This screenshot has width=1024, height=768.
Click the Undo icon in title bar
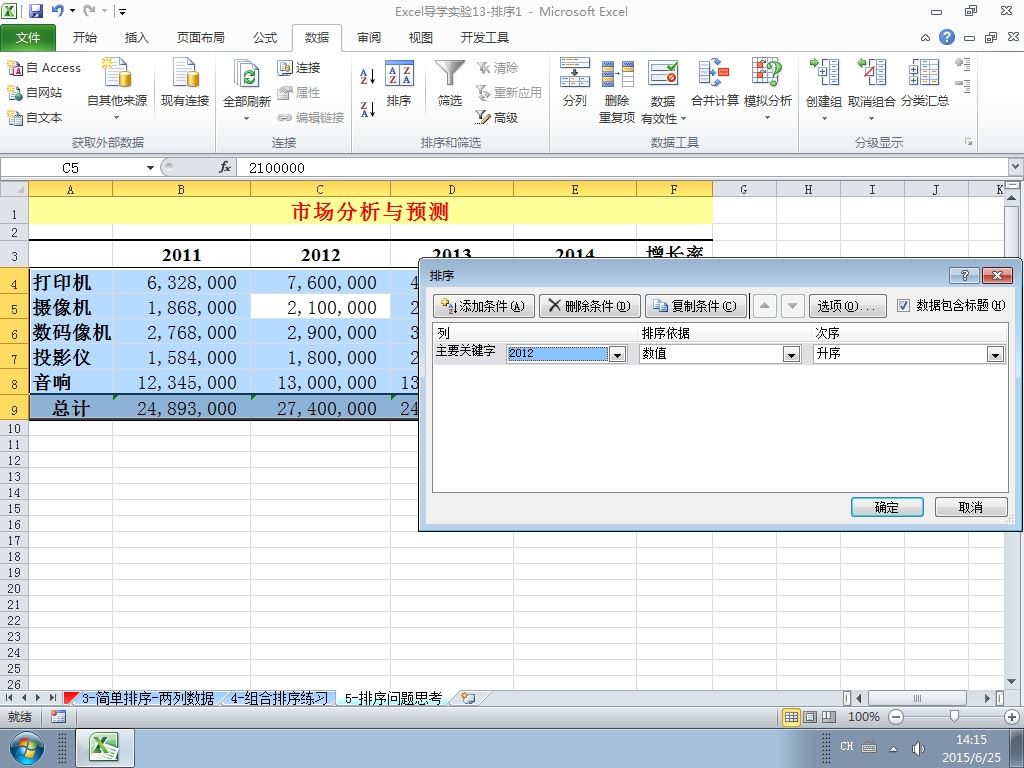coord(58,11)
